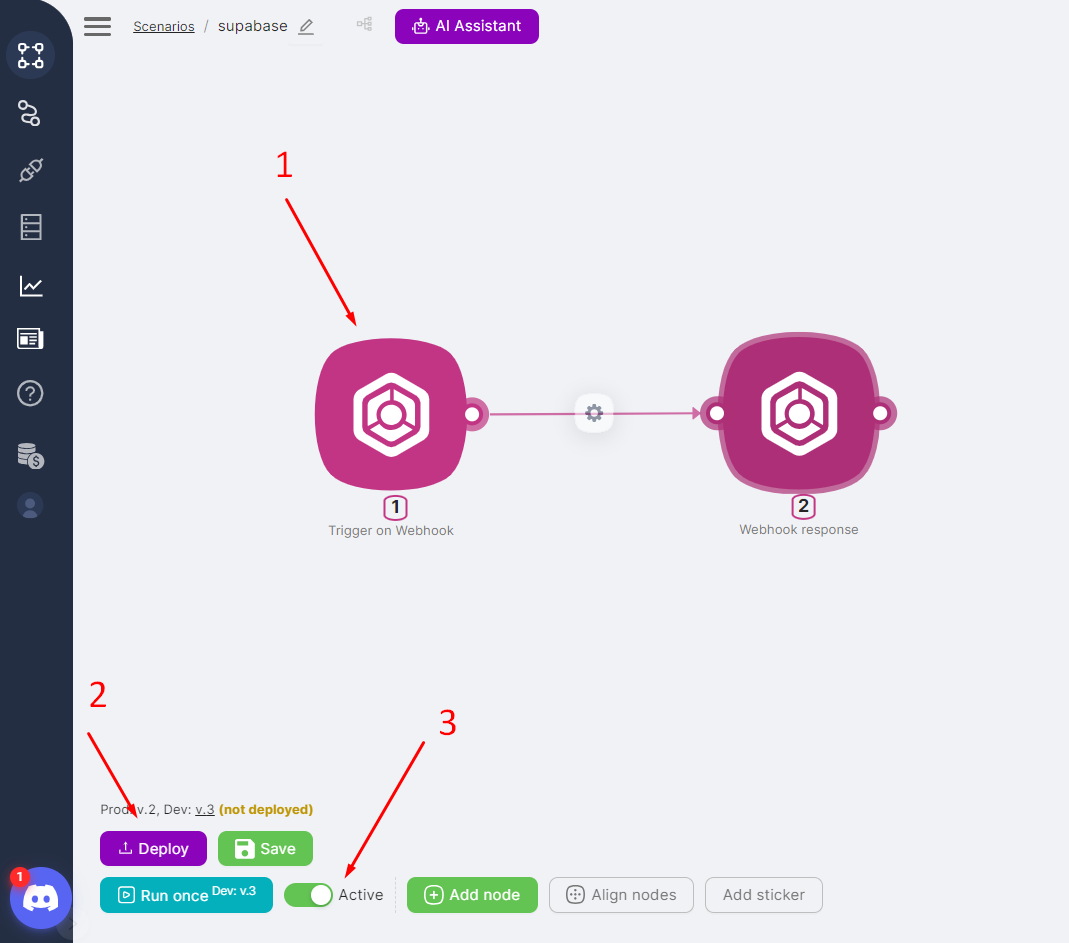1069x943 pixels.
Task: Click the gear icon on the connection line
Action: [594, 412]
